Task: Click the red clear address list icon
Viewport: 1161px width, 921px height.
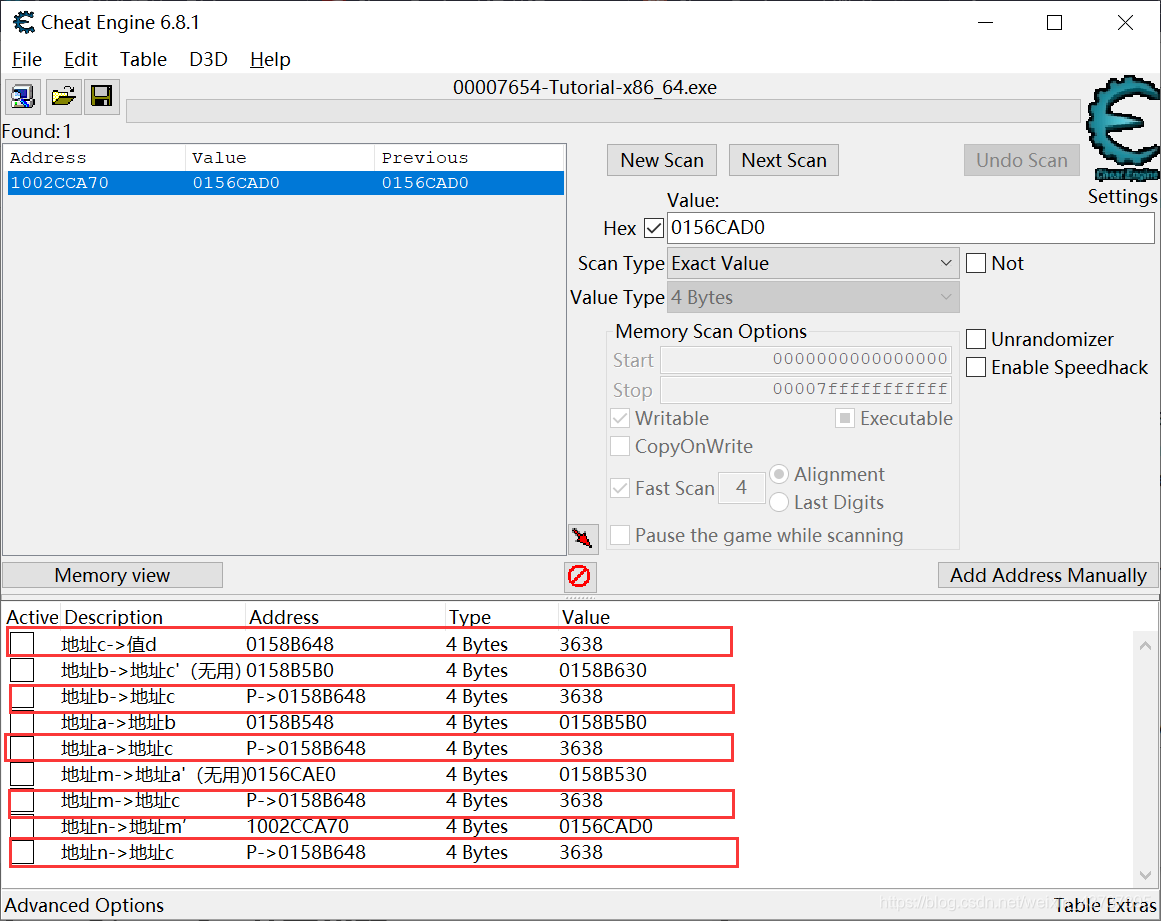Action: click(x=579, y=577)
